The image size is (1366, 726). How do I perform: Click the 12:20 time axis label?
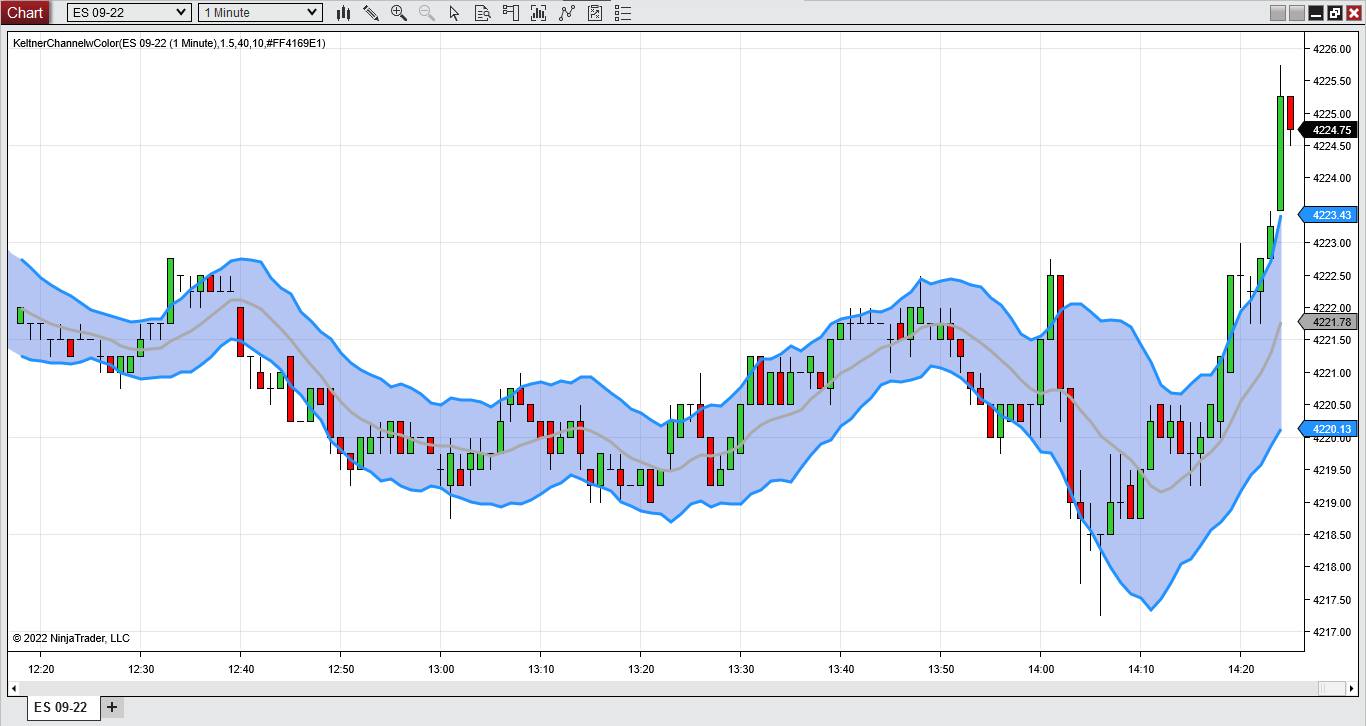point(41,669)
